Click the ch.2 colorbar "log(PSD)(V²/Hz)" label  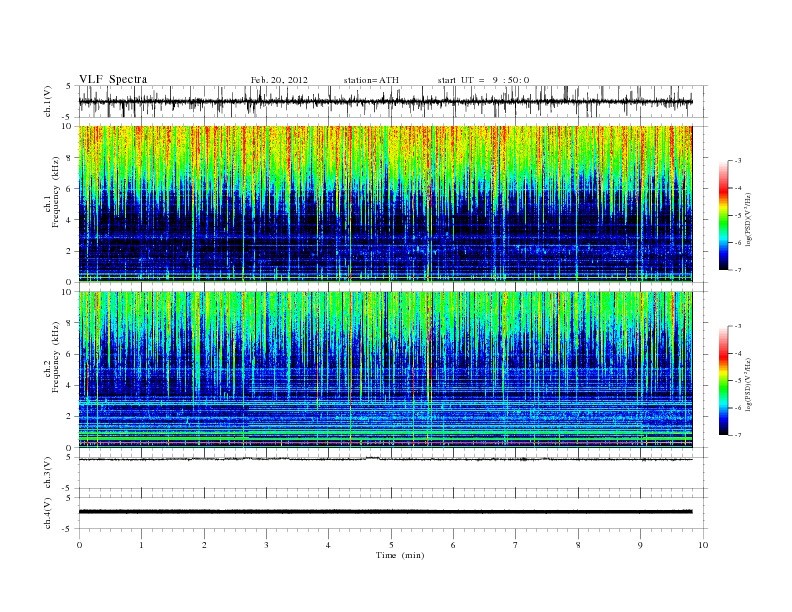(748, 385)
